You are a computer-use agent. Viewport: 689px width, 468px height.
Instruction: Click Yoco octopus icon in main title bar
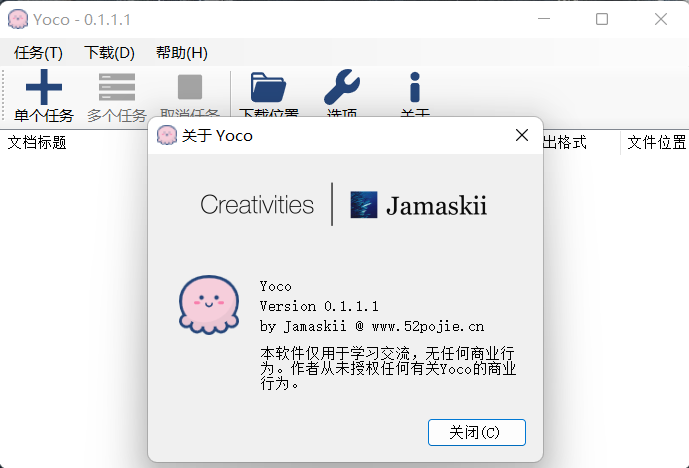[17, 19]
